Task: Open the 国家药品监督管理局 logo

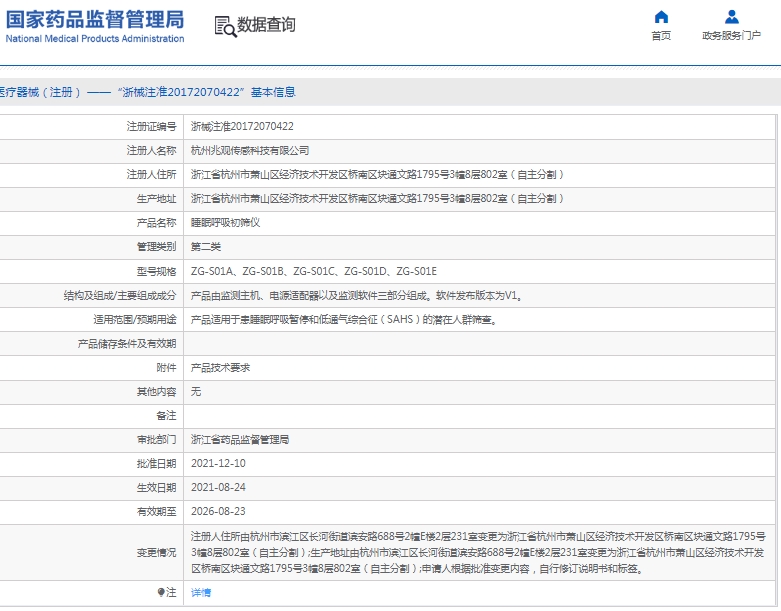Action: tap(95, 26)
